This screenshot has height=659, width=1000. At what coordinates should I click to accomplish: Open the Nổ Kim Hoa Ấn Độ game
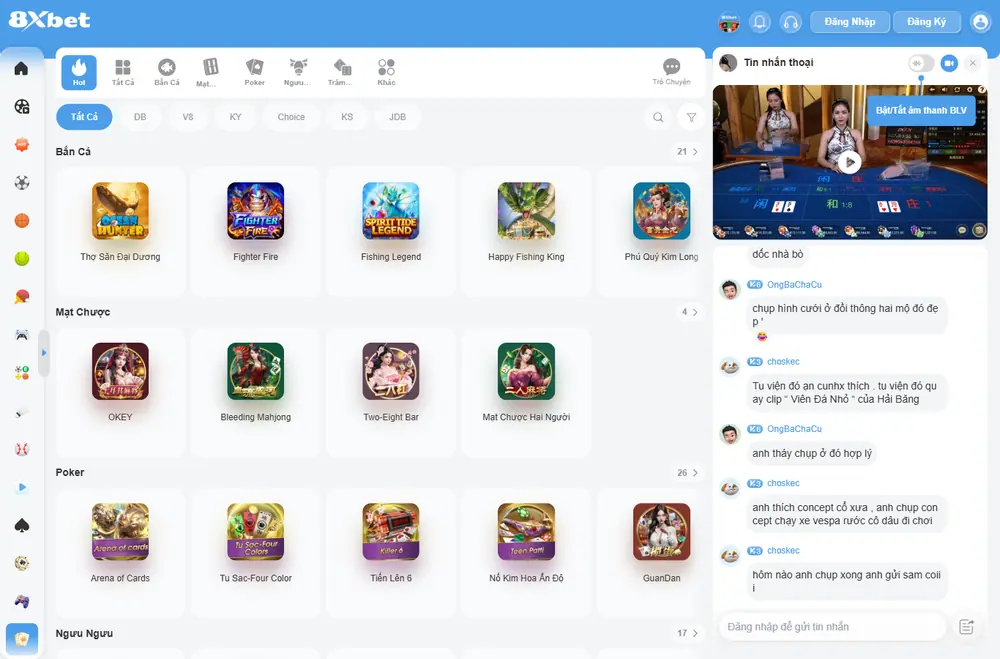point(526,532)
